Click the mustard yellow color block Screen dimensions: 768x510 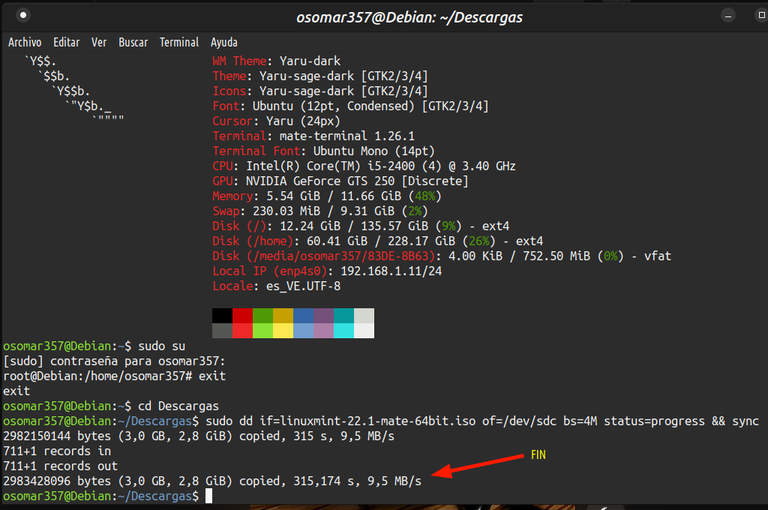(283, 316)
